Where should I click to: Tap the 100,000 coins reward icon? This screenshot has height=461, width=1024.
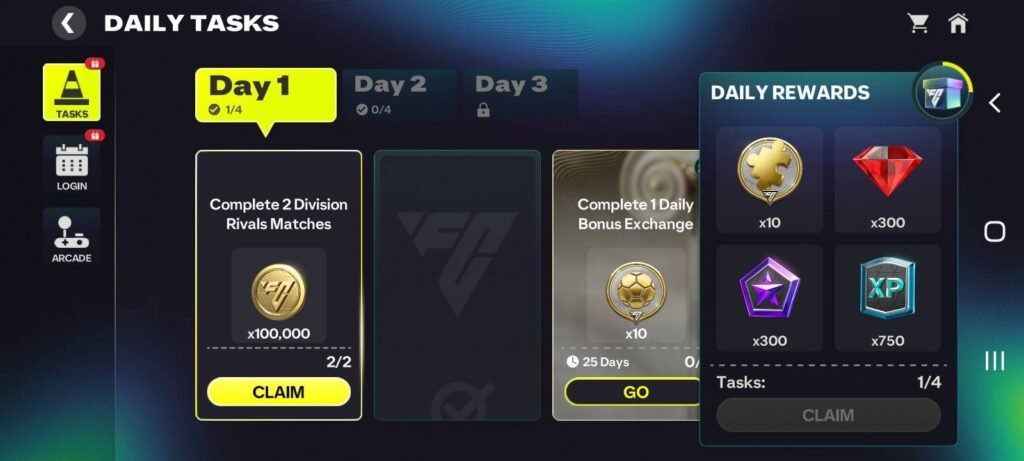278,291
